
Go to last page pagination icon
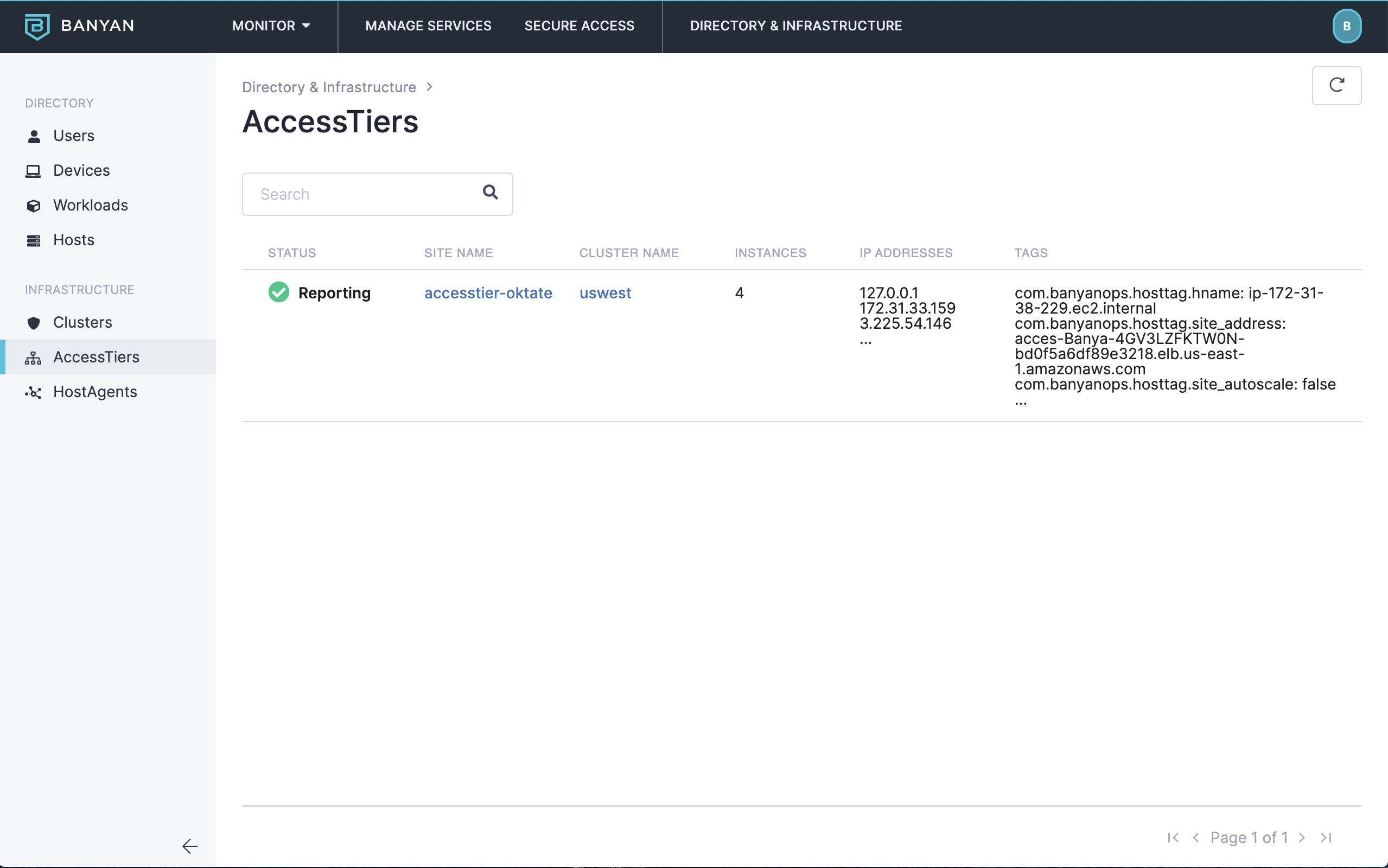pyautogui.click(x=1326, y=838)
